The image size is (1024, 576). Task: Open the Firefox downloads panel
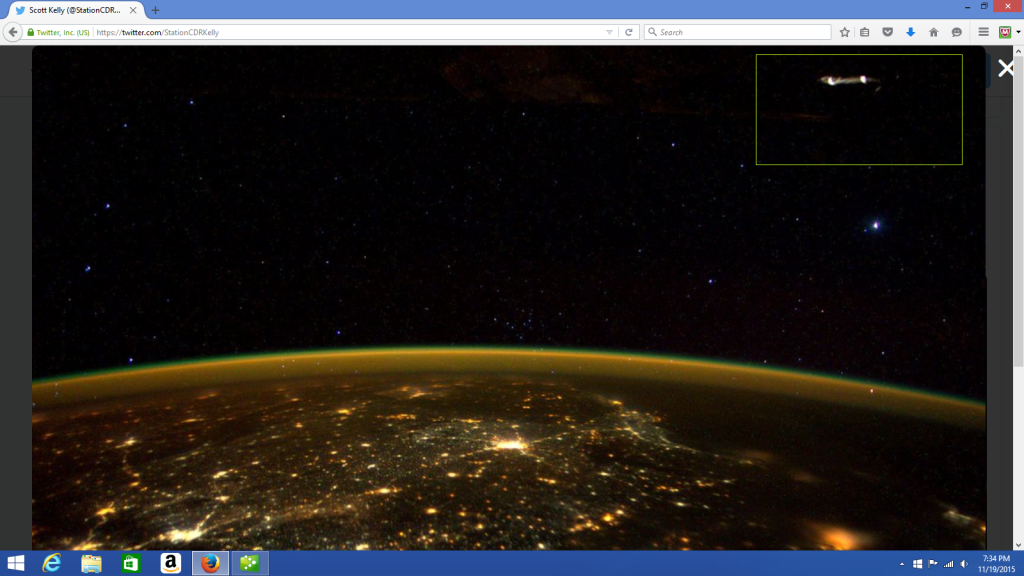coord(910,32)
